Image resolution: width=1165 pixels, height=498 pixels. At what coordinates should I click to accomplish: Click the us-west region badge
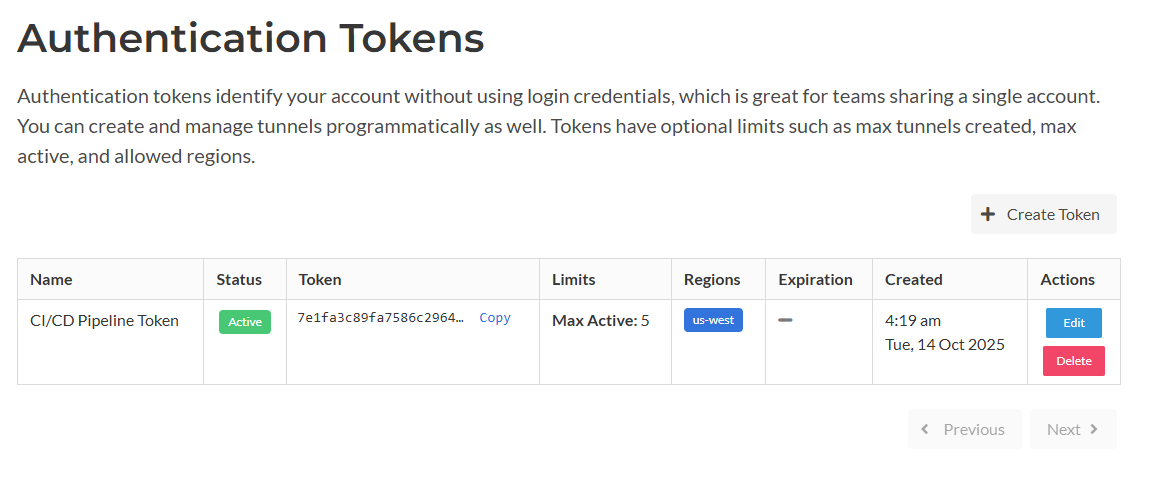coord(713,320)
